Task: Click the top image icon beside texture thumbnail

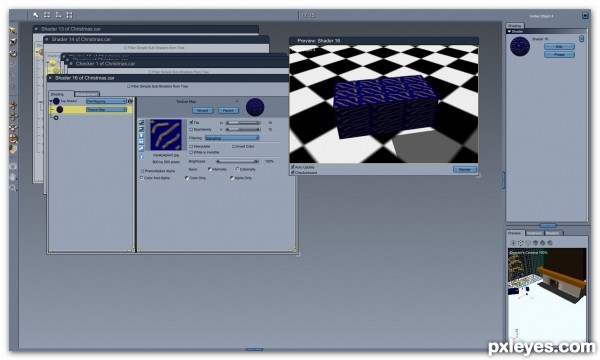Action: click(x=141, y=122)
